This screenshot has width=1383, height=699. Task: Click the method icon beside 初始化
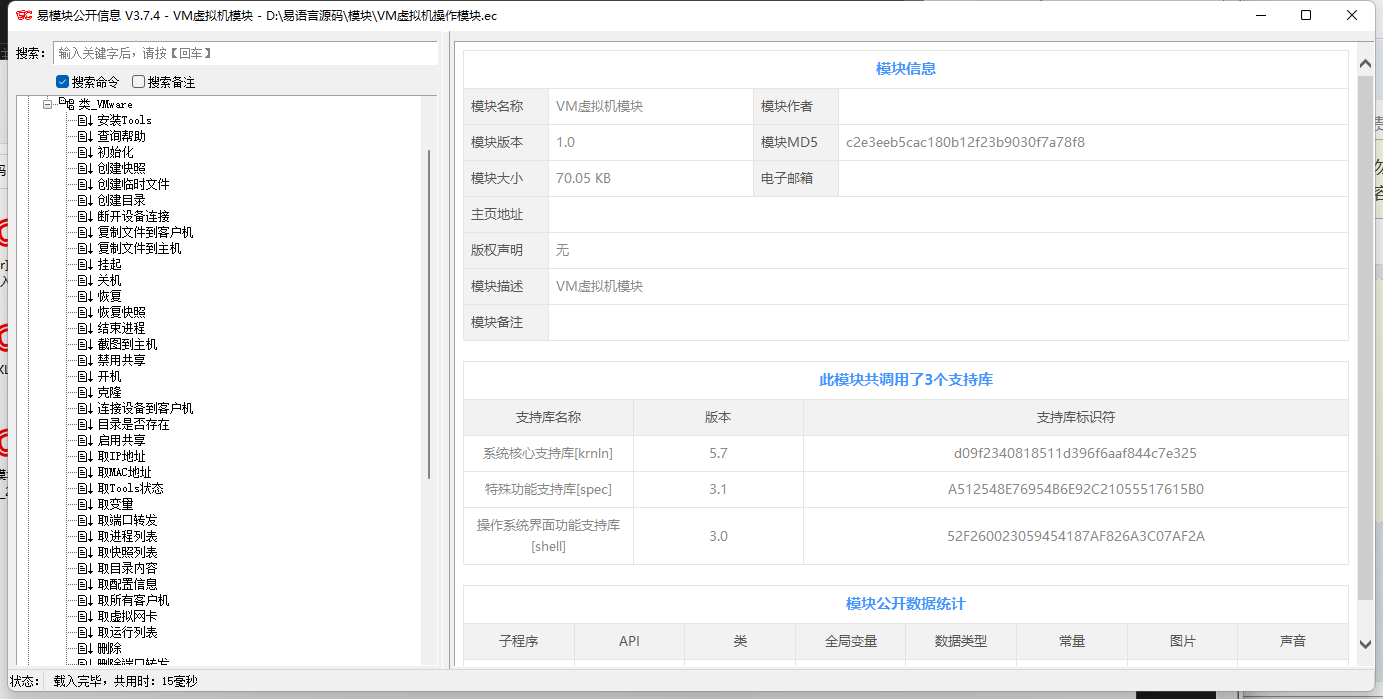pyautogui.click(x=85, y=152)
